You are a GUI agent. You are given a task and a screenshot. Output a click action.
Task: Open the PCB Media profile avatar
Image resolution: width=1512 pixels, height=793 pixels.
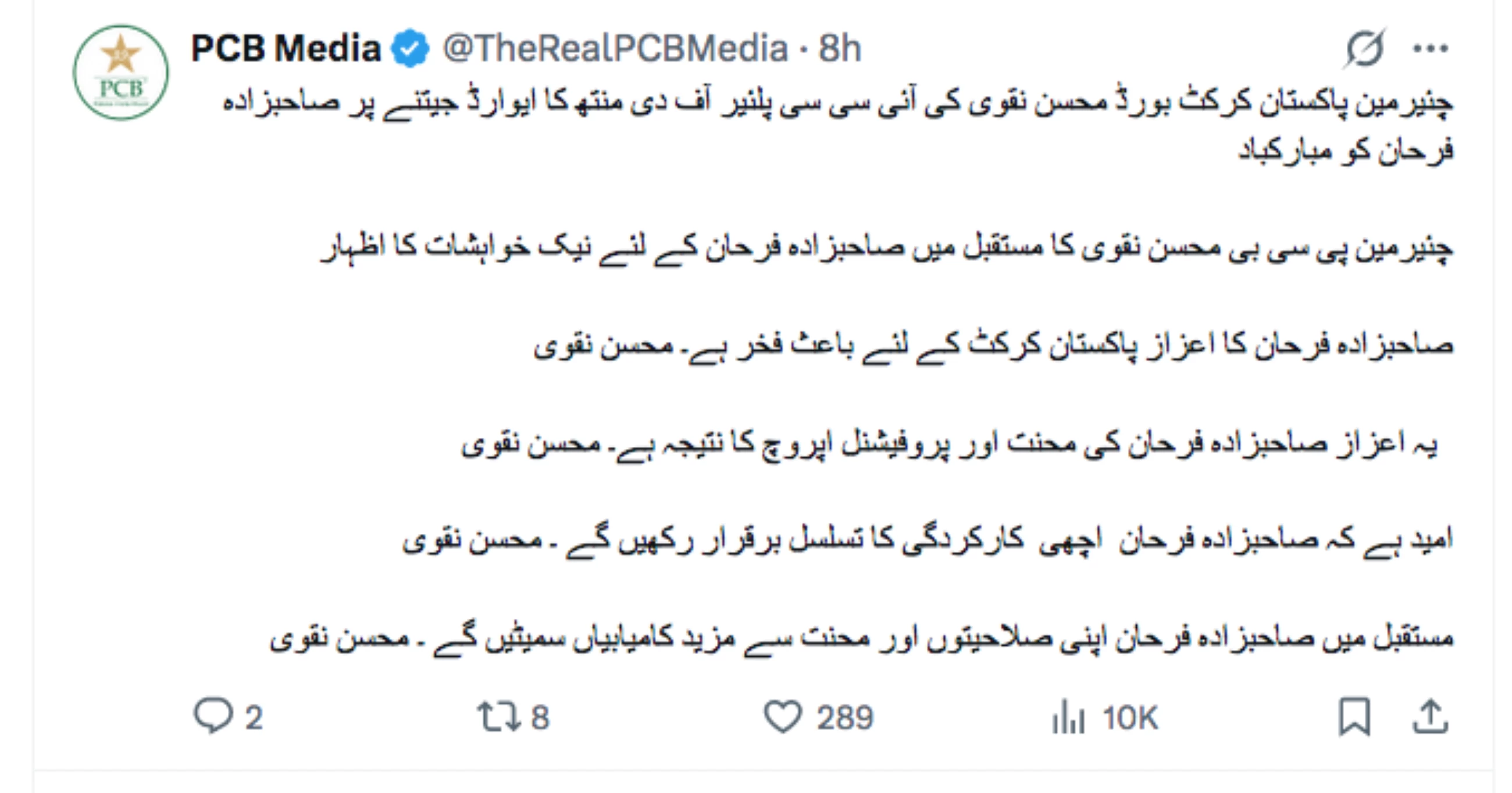(120, 72)
